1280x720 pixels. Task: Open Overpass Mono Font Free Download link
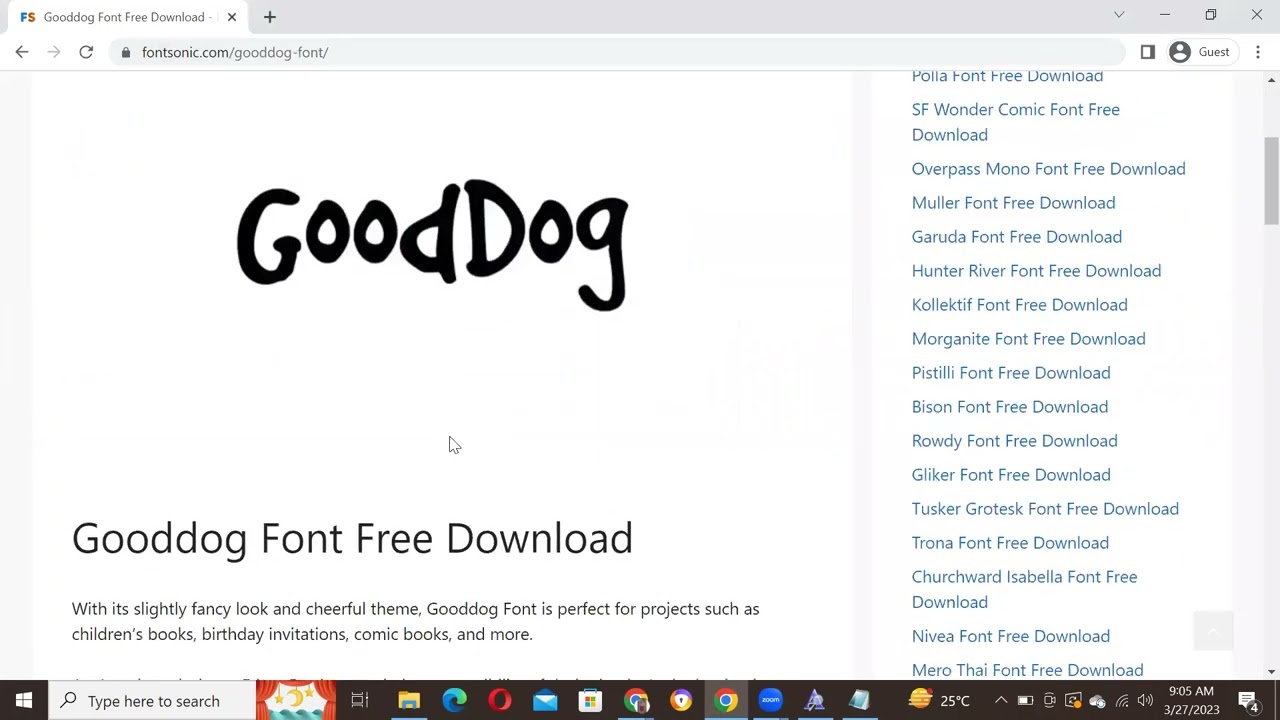click(1048, 169)
